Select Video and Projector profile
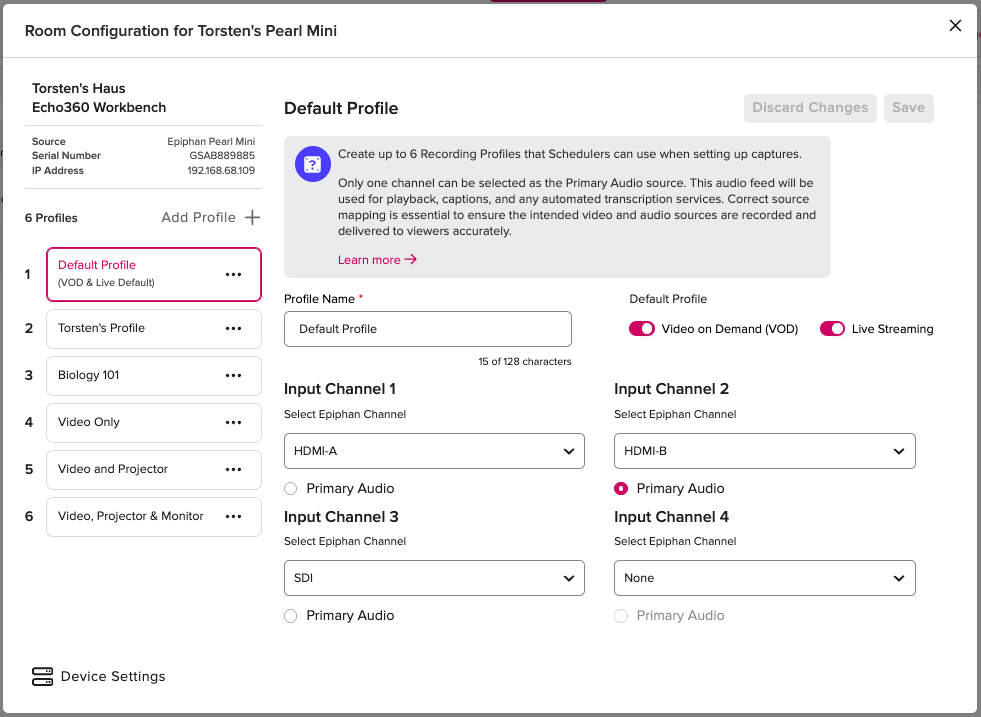Viewport: 981px width, 717px height. (x=154, y=469)
